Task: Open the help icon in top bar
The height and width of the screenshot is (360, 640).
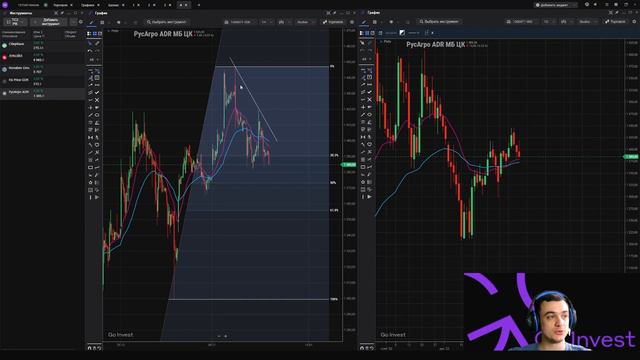Action: click(587, 4)
